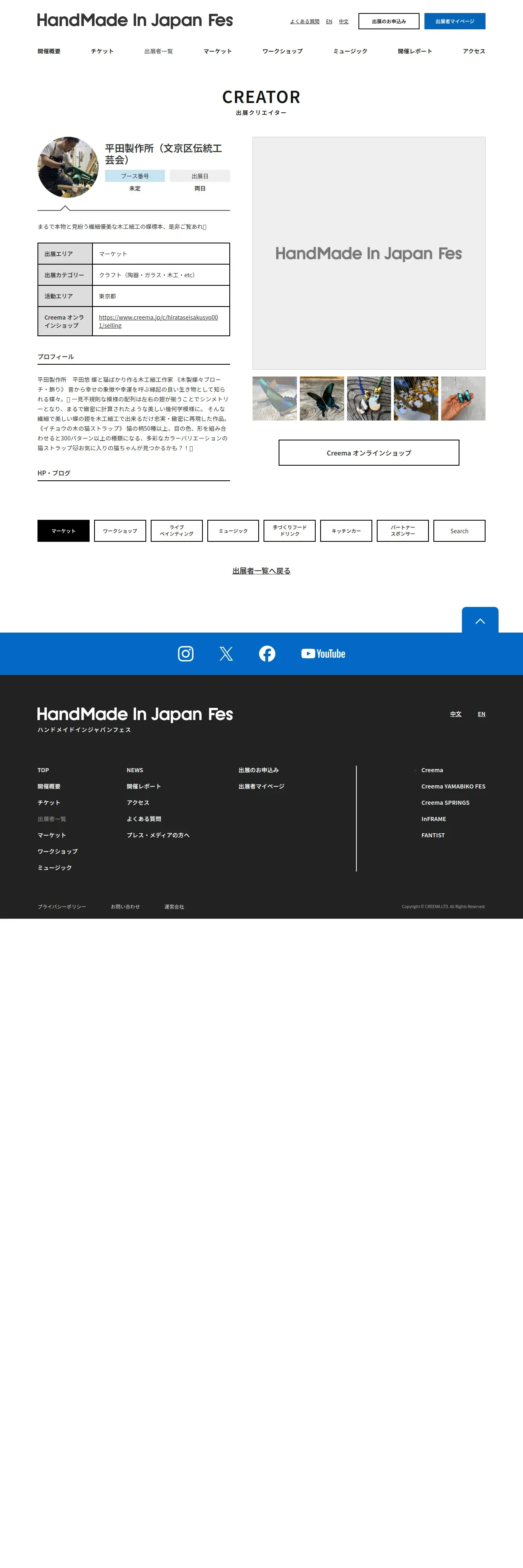Open NEWS in the footer
523x1568 pixels.
(x=134, y=770)
